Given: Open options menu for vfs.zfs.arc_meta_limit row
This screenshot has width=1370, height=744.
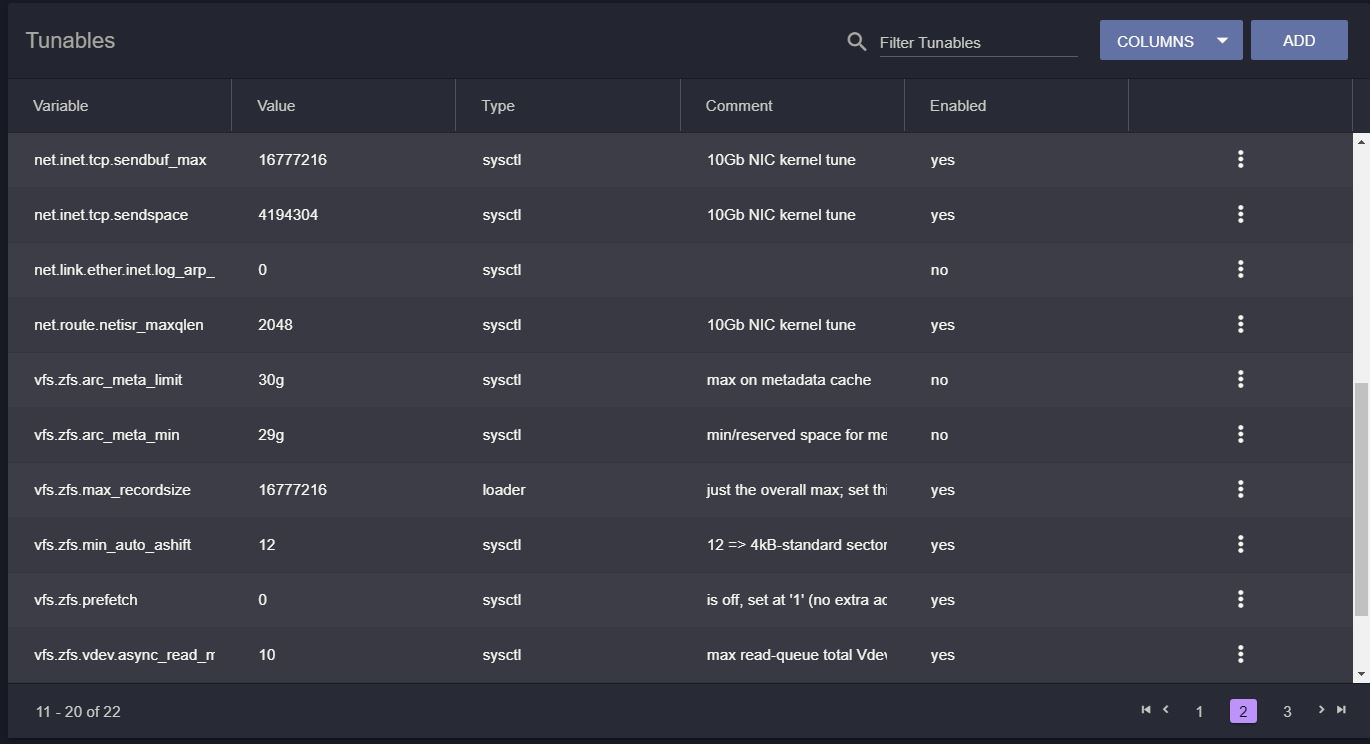Looking at the screenshot, I should pos(1240,379).
